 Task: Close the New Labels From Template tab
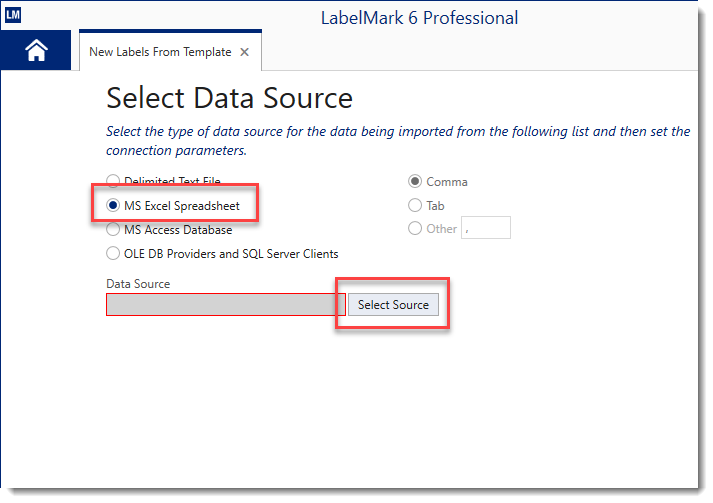click(x=245, y=52)
